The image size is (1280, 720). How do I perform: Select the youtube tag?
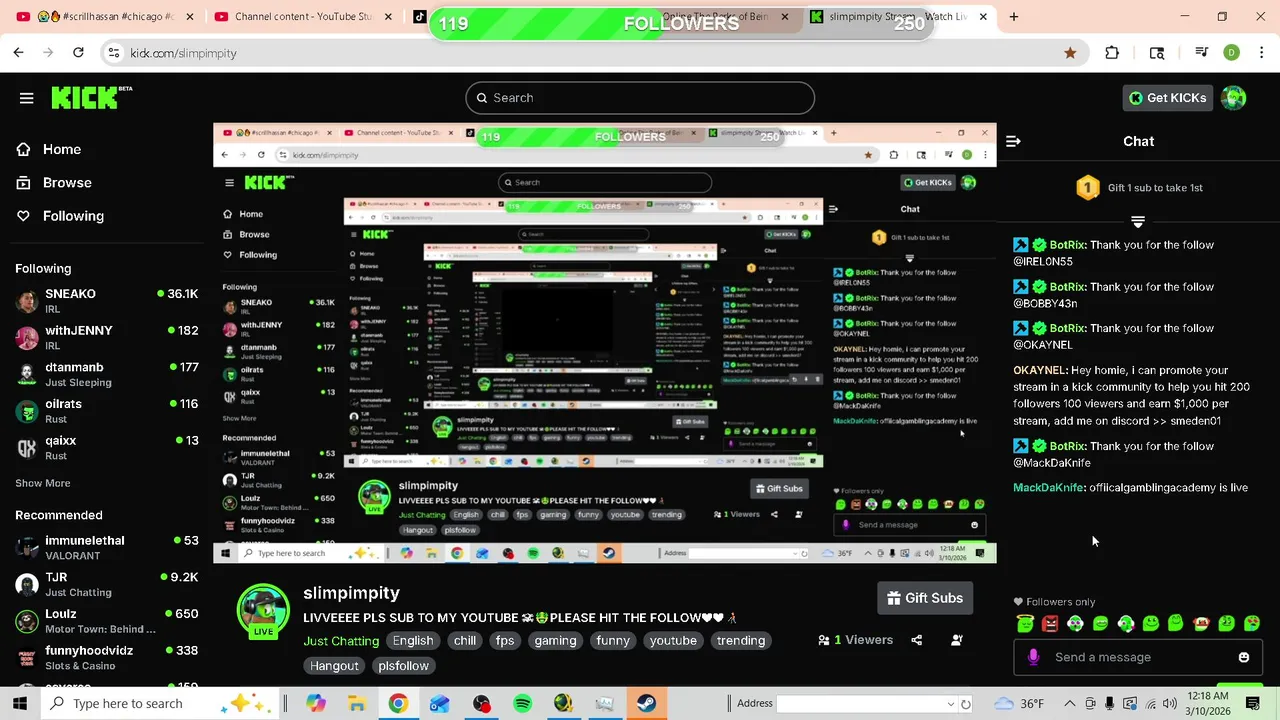tap(673, 641)
